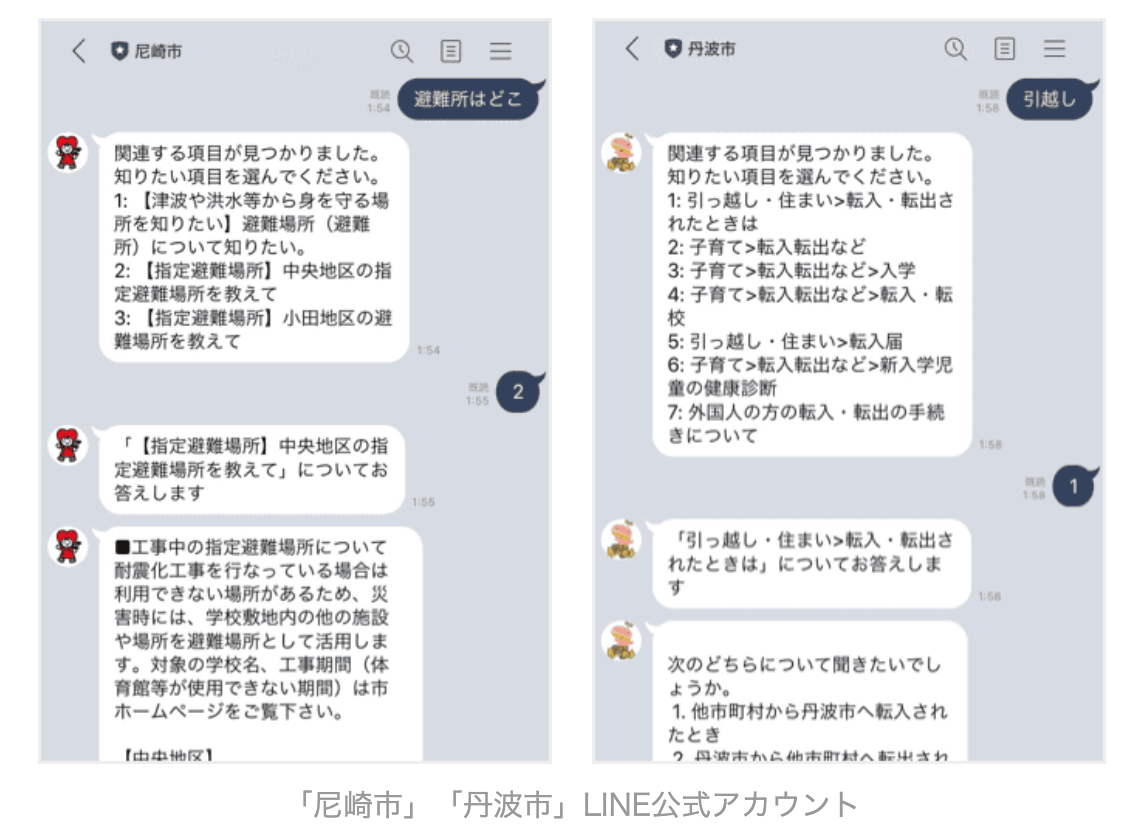Tap the red 尼崎市 mascot avatar on the first reply
The image size is (1138, 834).
tap(68, 152)
